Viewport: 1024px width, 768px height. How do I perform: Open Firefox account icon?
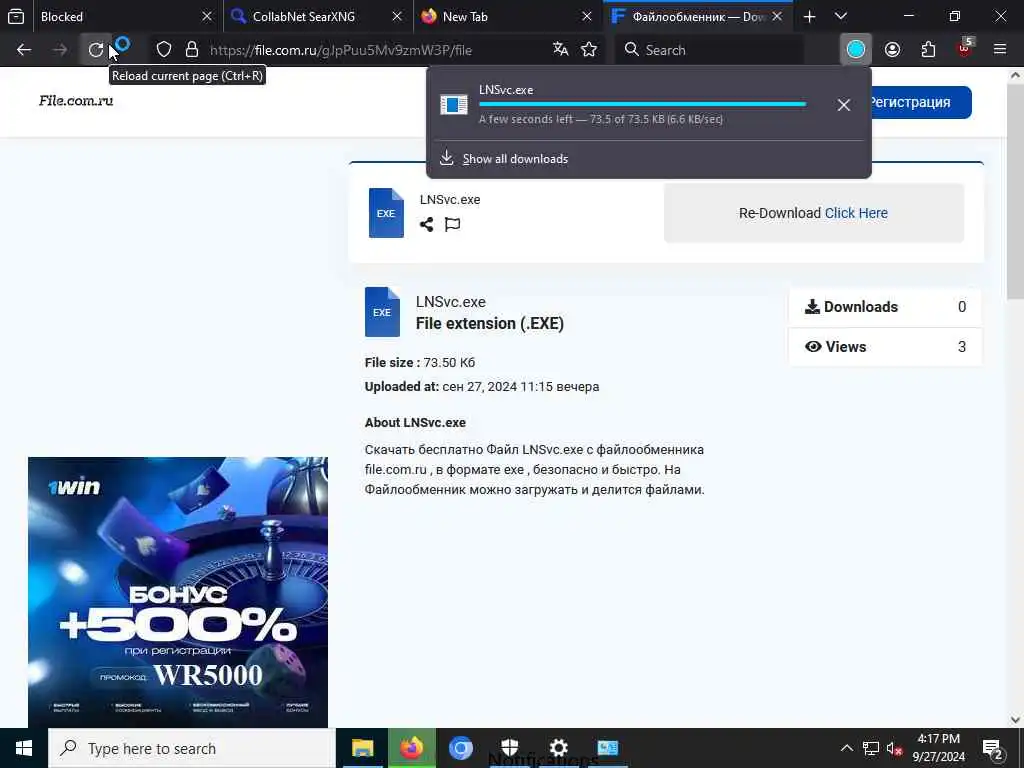click(x=893, y=50)
